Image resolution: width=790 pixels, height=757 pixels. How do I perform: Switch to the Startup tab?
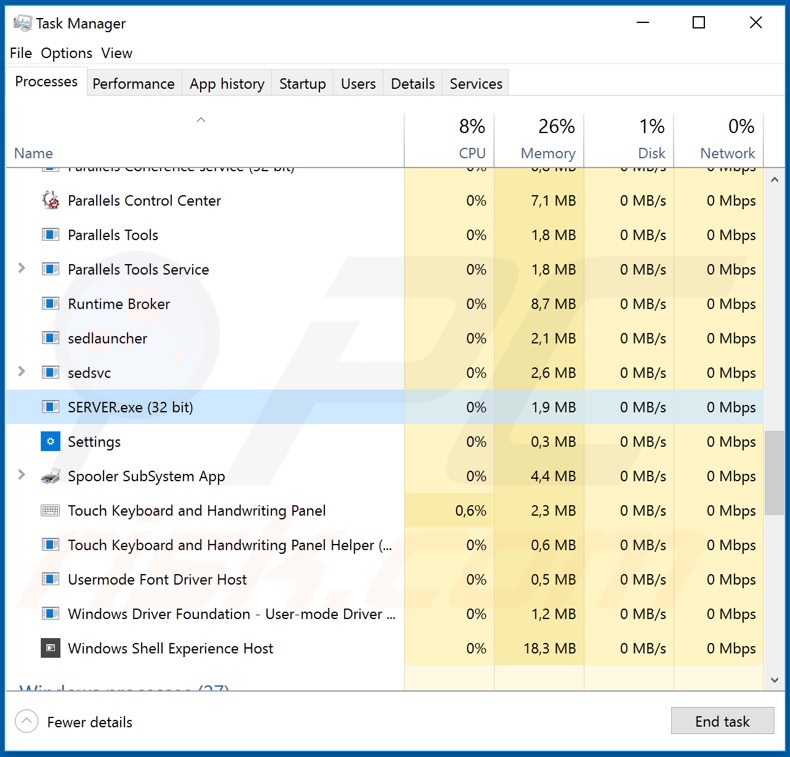pyautogui.click(x=302, y=84)
